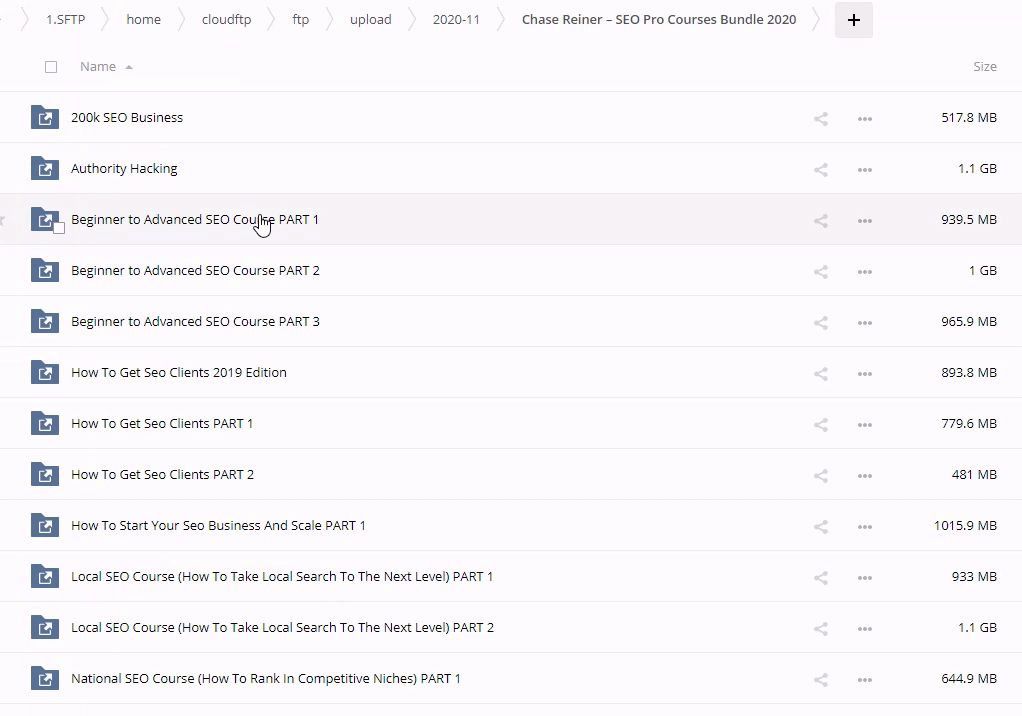This screenshot has width=1022, height=716.
Task: Open How To Start Your Seo Business And Scale PART 1
Action: point(218,526)
